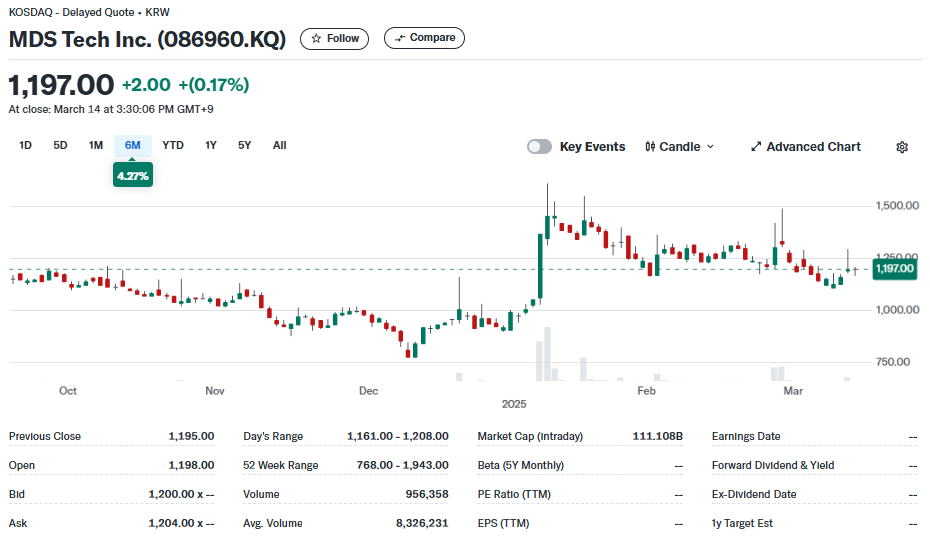
Task: Show the All time range
Action: click(x=279, y=145)
